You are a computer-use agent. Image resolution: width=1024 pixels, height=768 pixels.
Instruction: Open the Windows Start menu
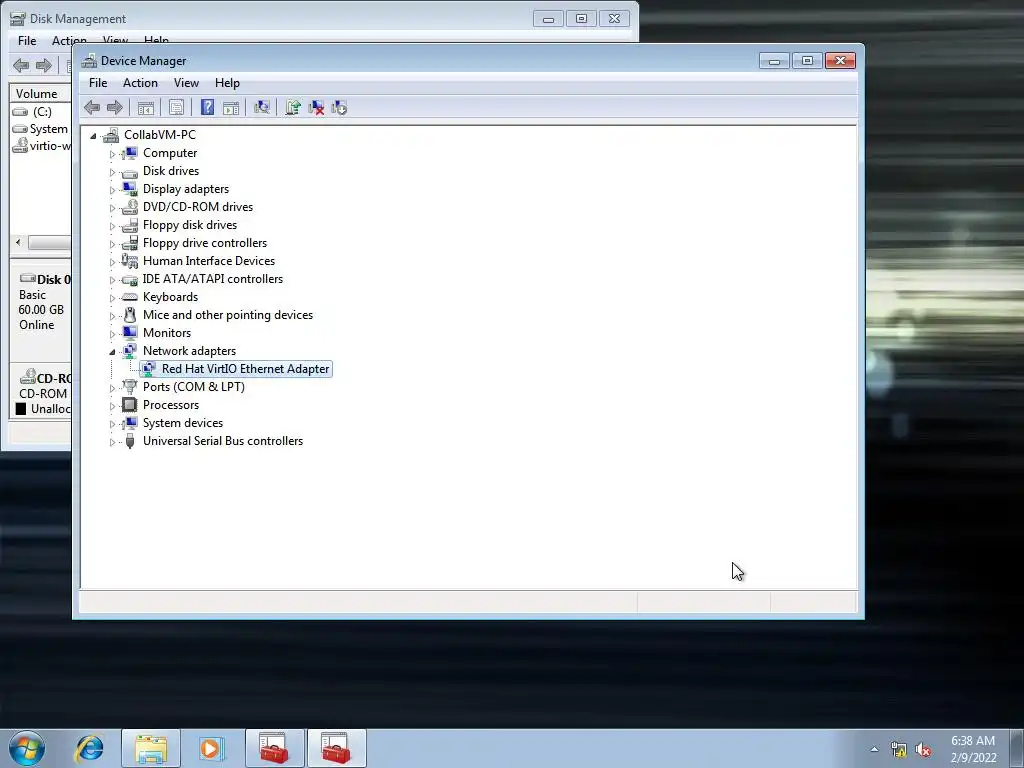pyautogui.click(x=27, y=748)
